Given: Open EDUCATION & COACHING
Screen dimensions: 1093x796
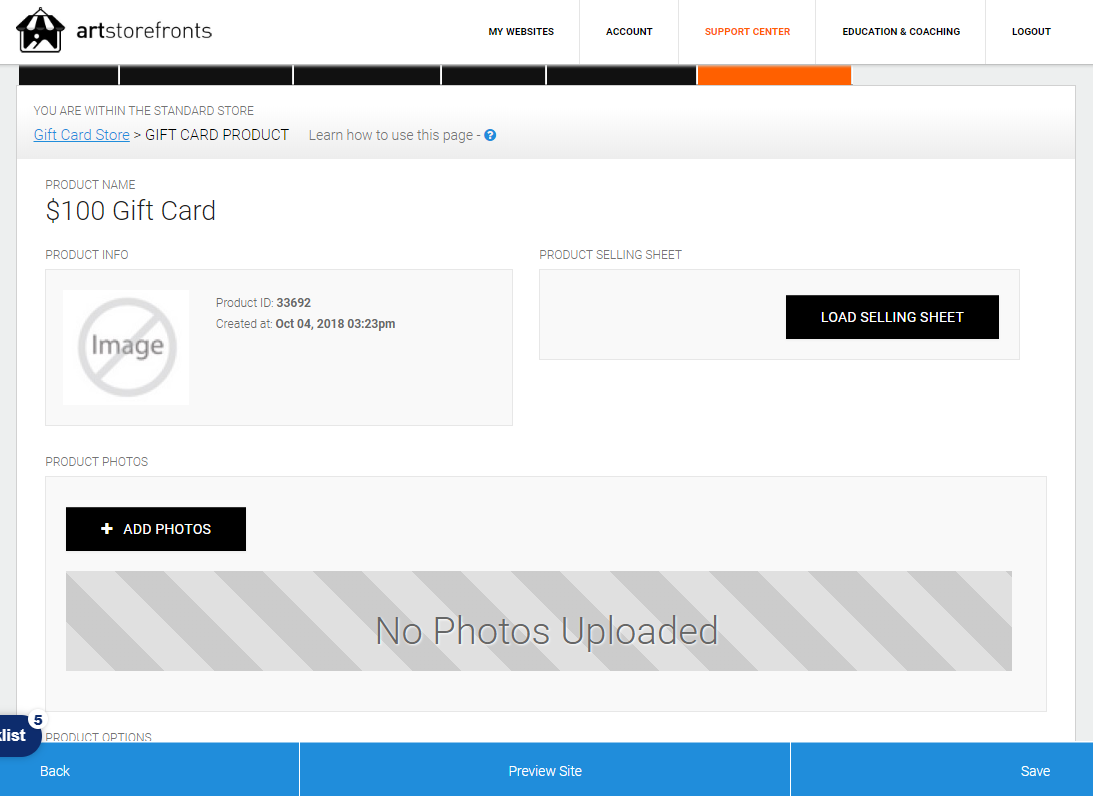Looking at the screenshot, I should (901, 31).
